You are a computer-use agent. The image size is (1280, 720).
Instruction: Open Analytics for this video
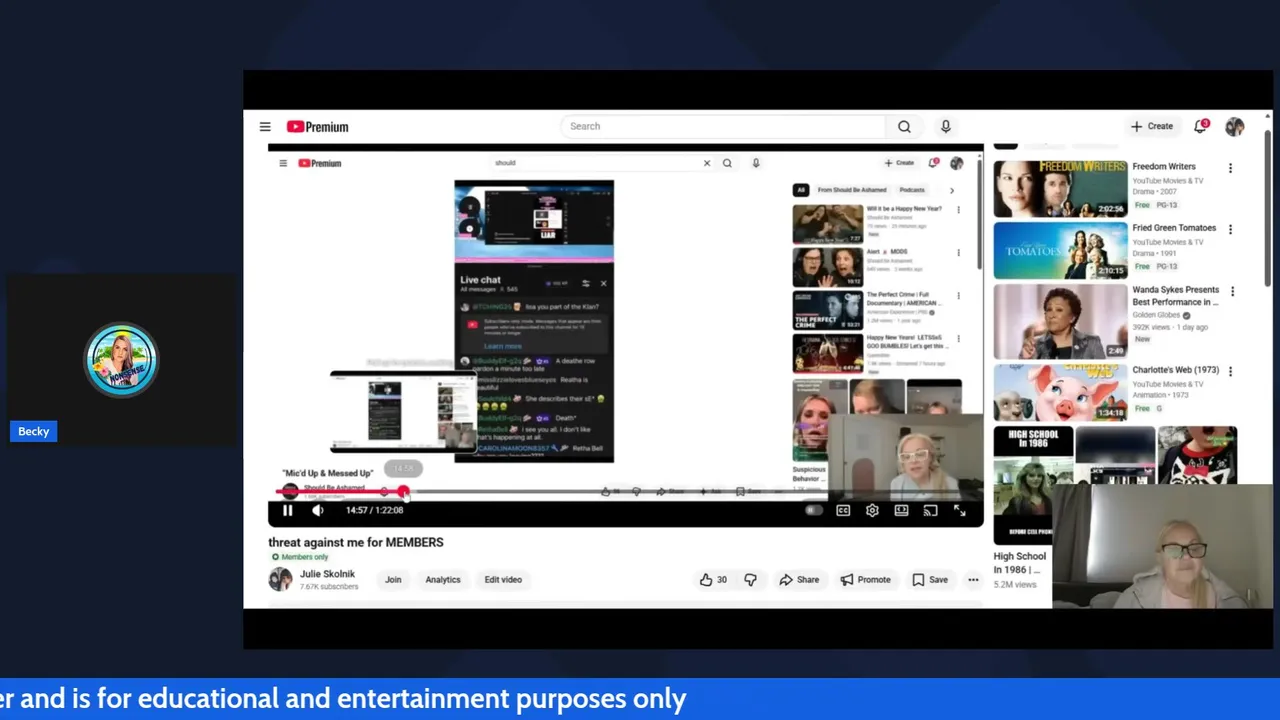click(x=443, y=579)
